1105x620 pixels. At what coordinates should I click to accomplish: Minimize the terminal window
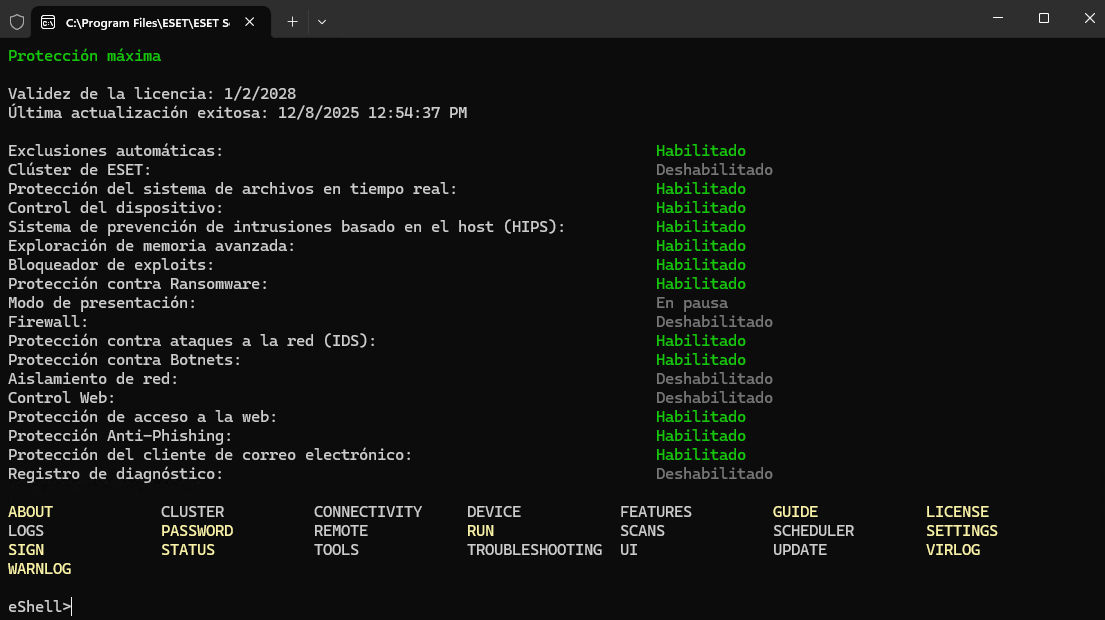[997, 18]
